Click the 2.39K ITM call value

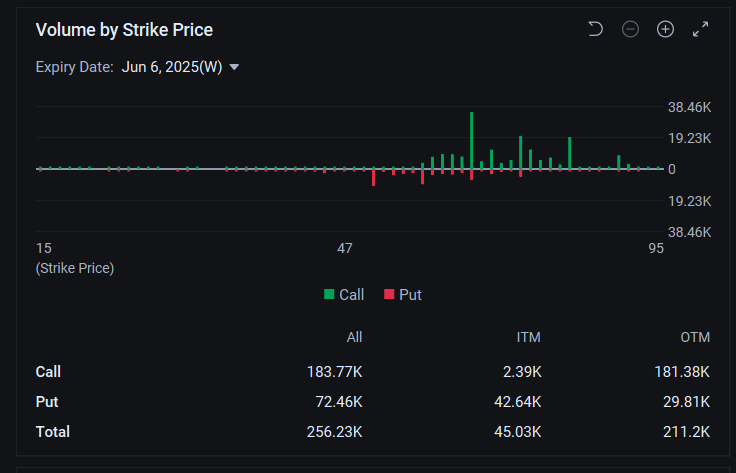pyautogui.click(x=522, y=372)
